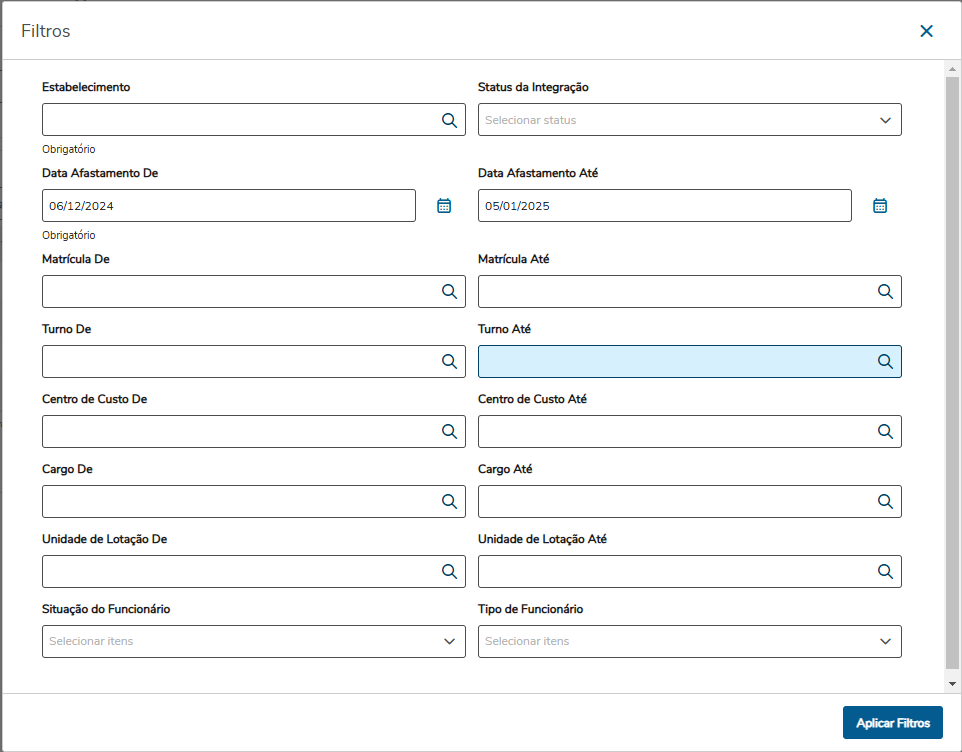Close the Filtros dialog with X
962x752 pixels.
[x=926, y=31]
